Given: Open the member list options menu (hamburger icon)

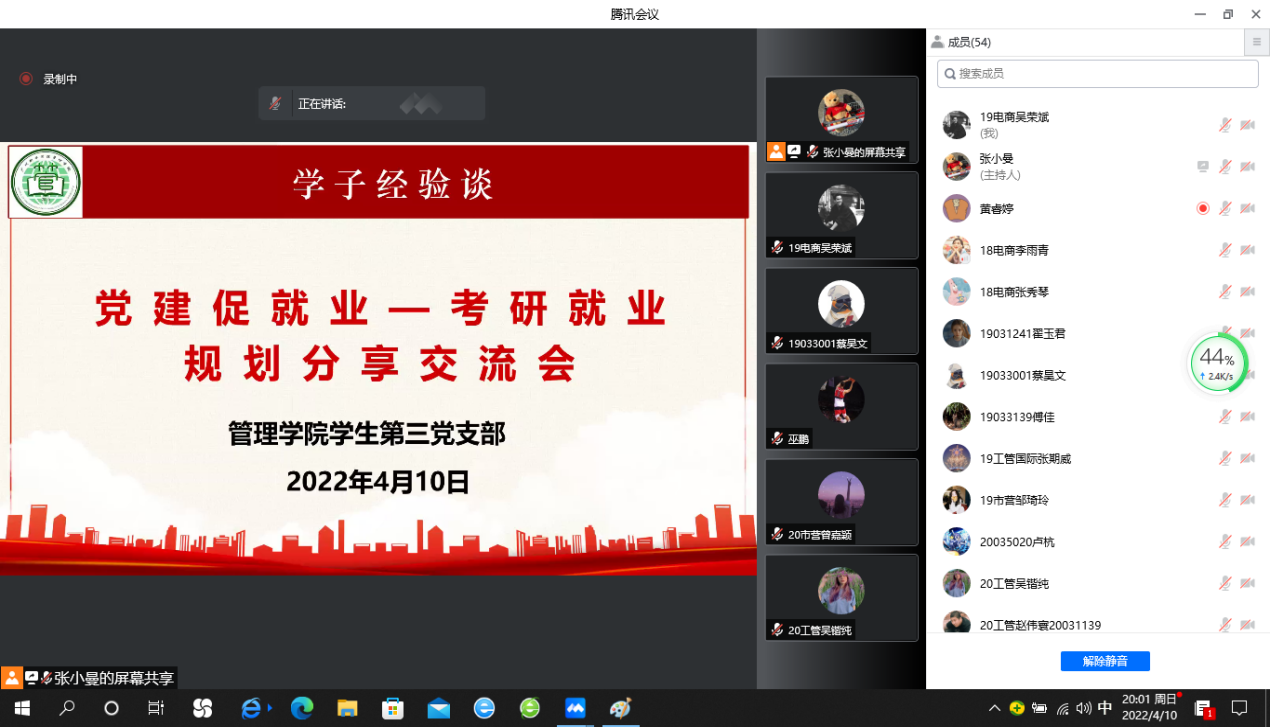Looking at the screenshot, I should click(1256, 42).
